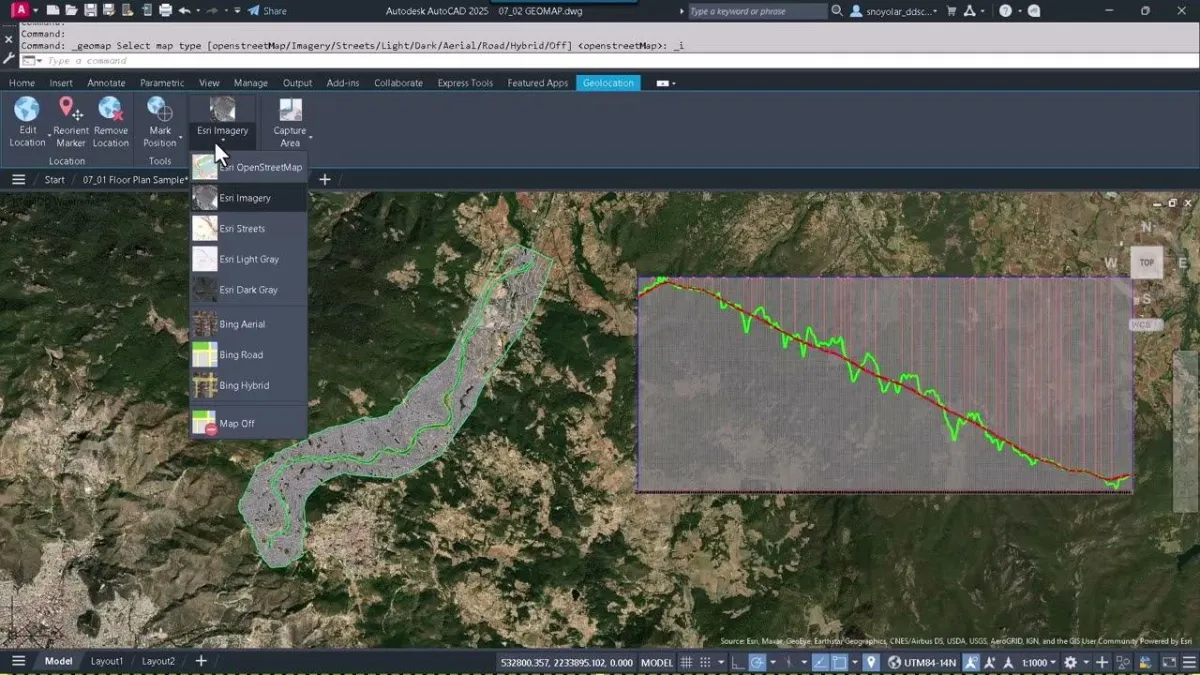This screenshot has height=675, width=1200.
Task: Select Esri Imagery in the map list
Action: [248, 198]
